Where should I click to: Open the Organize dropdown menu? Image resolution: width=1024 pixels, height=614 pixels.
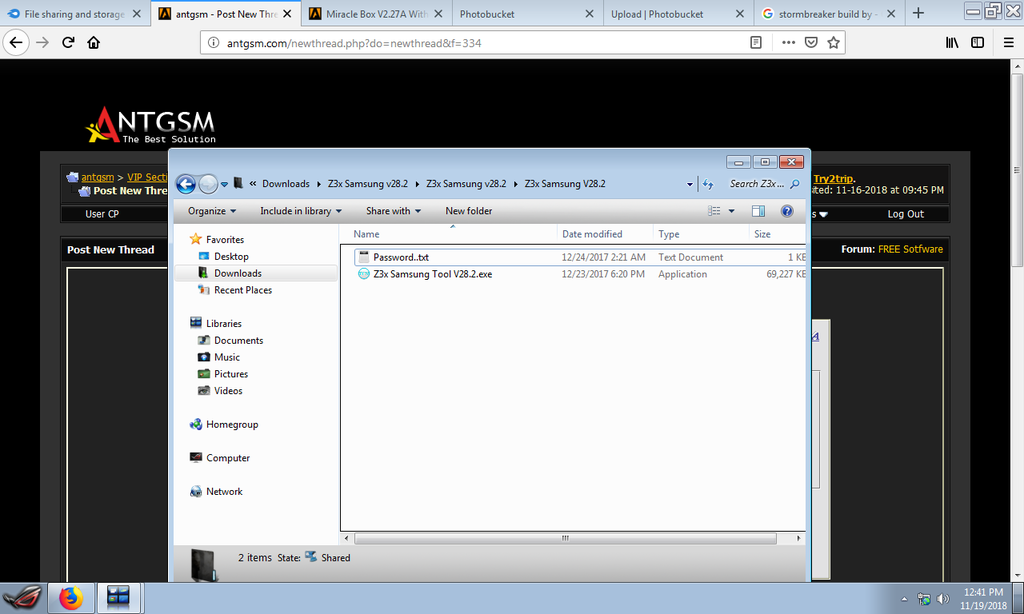pos(212,211)
